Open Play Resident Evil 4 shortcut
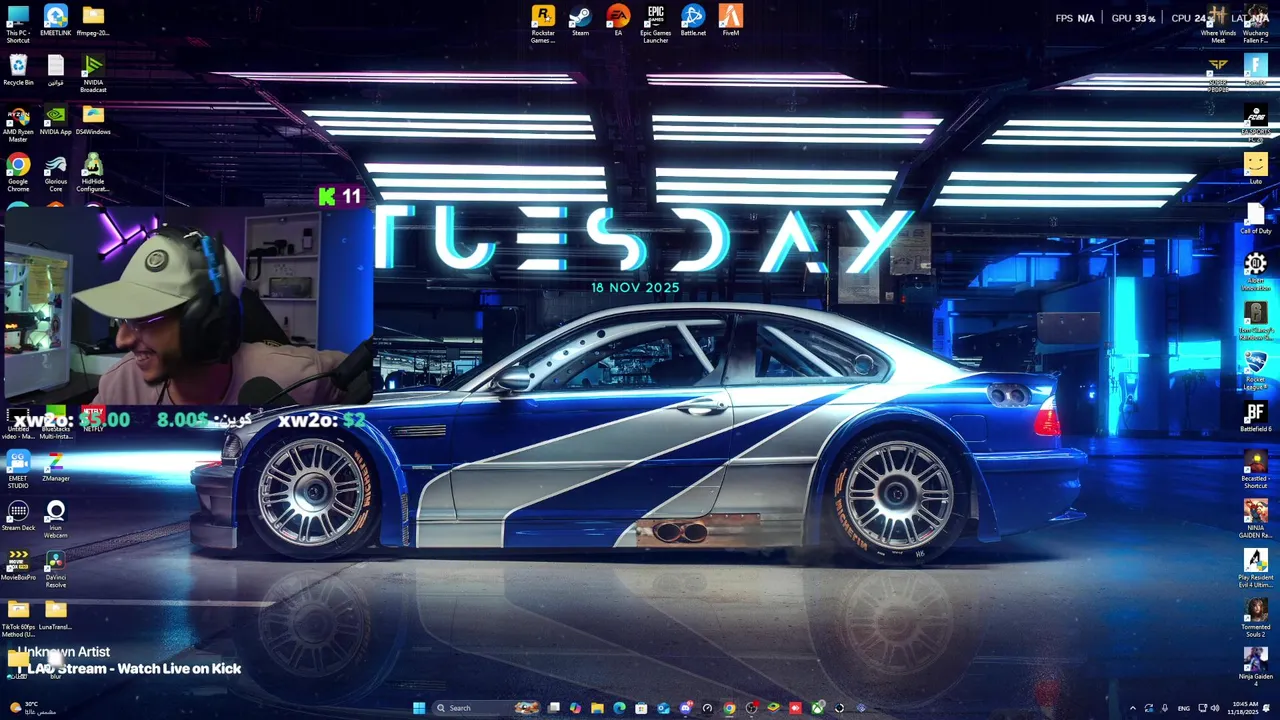This screenshot has width=1280, height=720. (1255, 568)
